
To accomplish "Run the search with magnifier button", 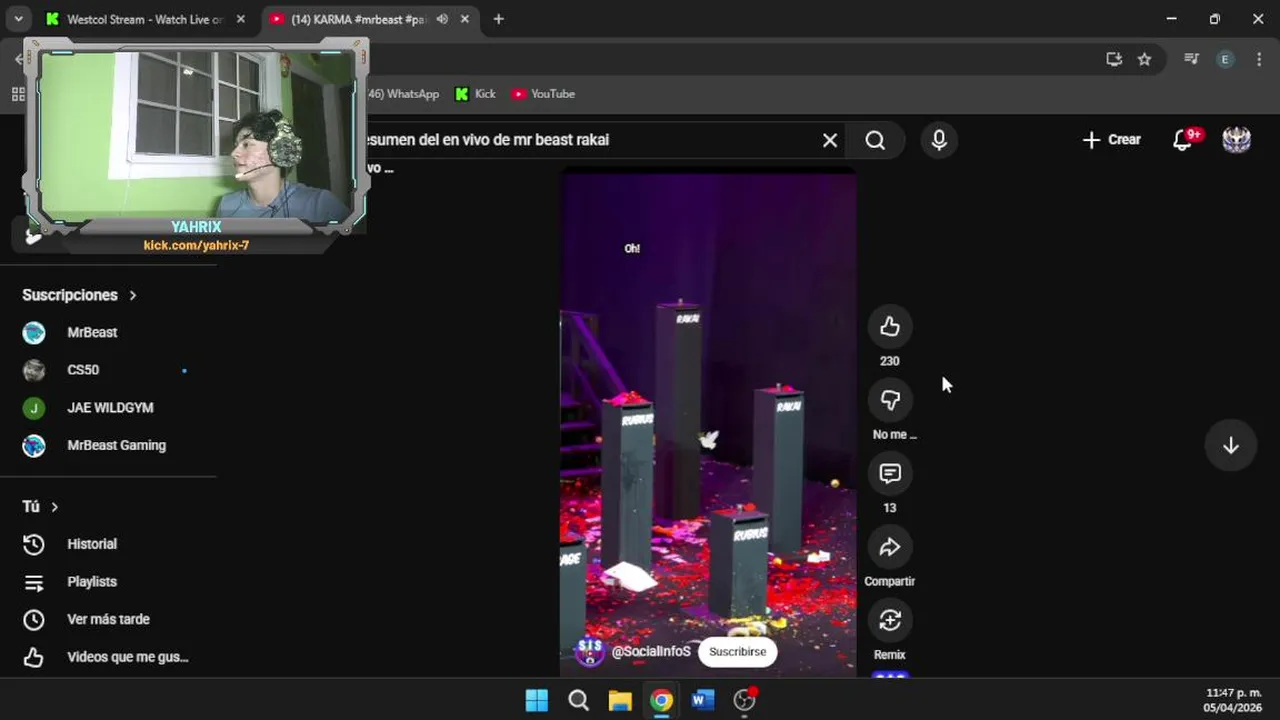I will pos(875,140).
